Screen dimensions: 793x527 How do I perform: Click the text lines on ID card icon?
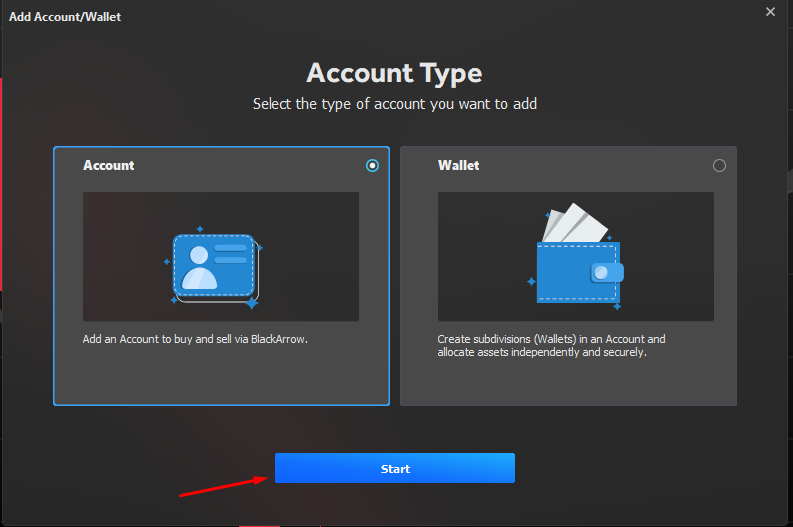230,253
